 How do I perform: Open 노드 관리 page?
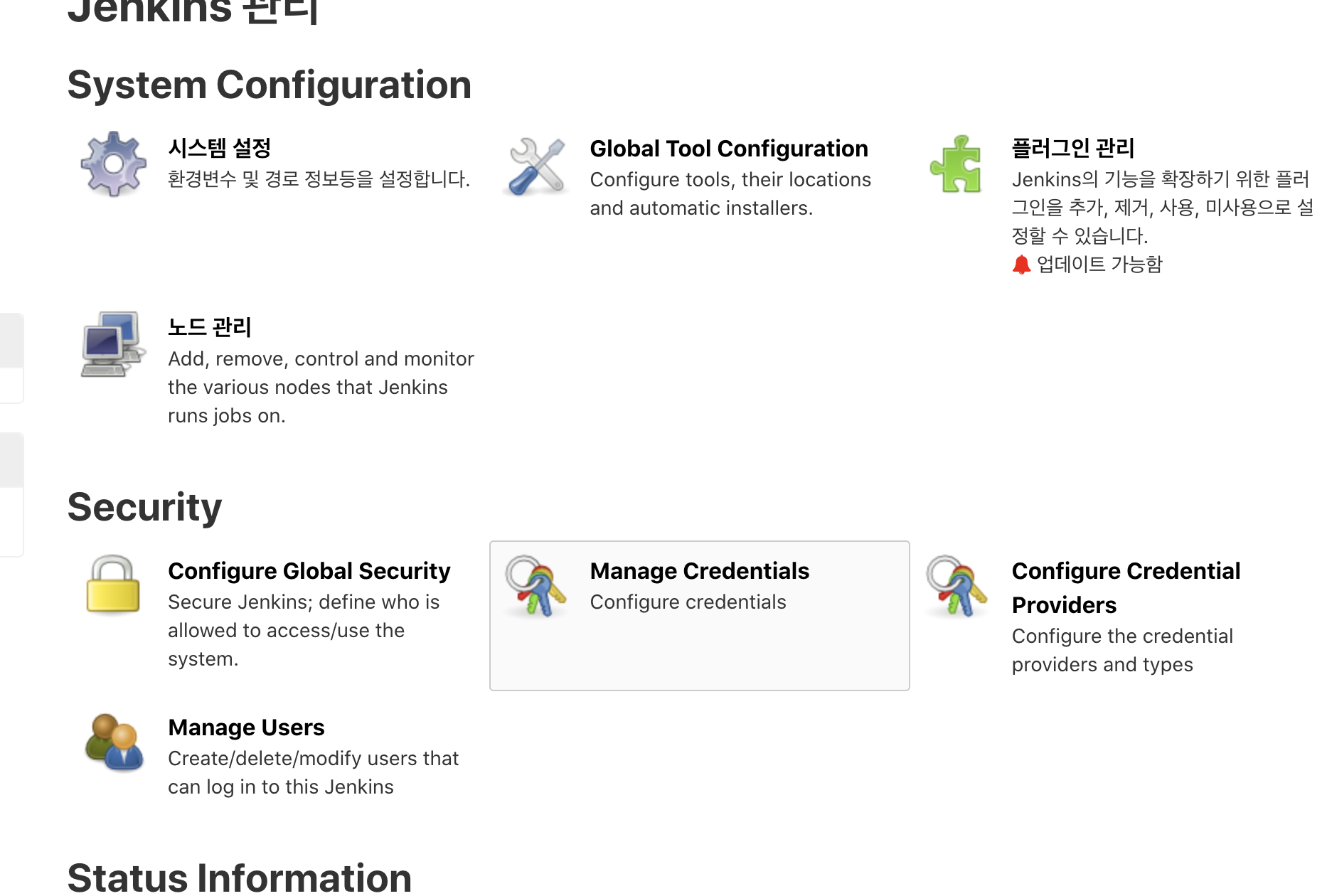pos(209,327)
